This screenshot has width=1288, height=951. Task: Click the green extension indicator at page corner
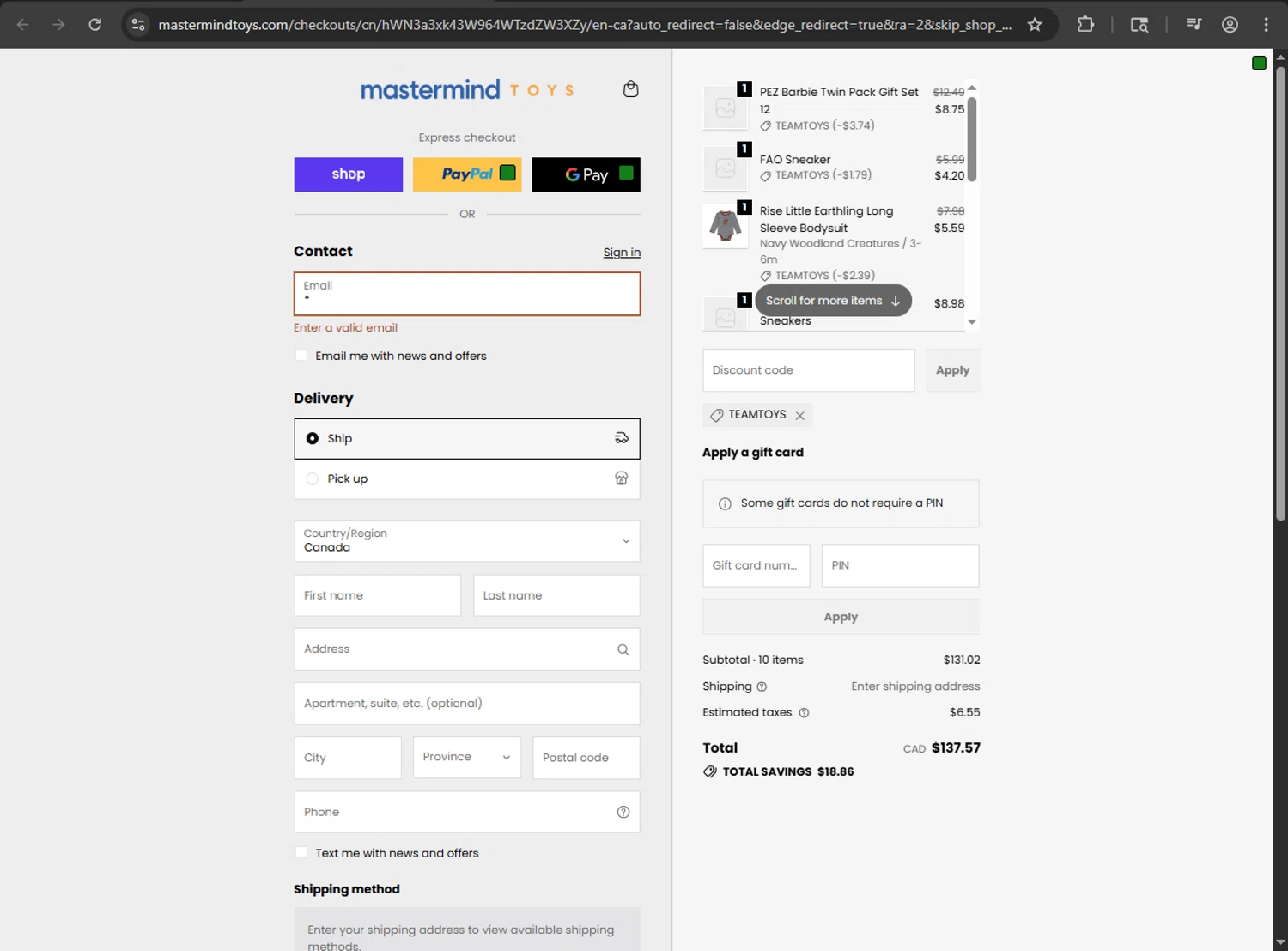[x=1259, y=63]
